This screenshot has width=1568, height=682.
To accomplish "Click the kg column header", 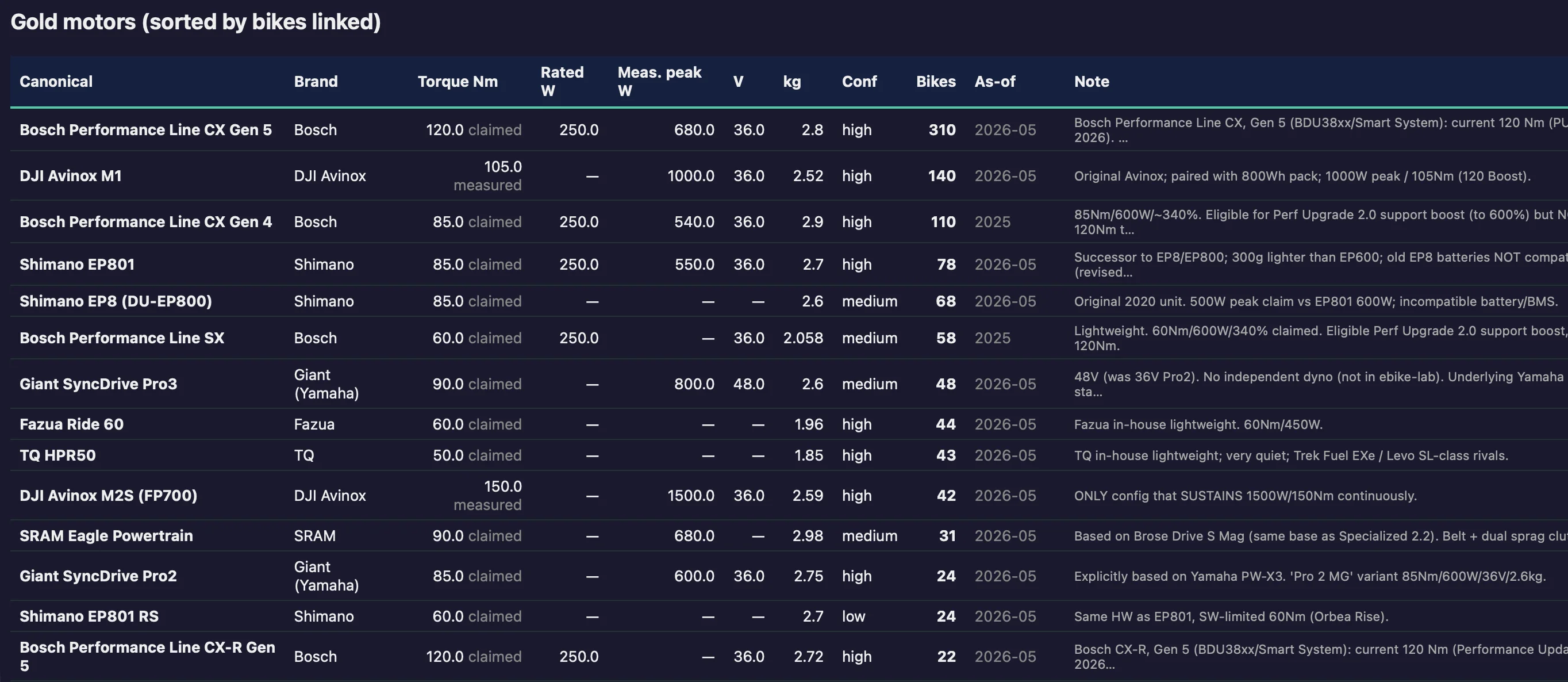I will (791, 82).
